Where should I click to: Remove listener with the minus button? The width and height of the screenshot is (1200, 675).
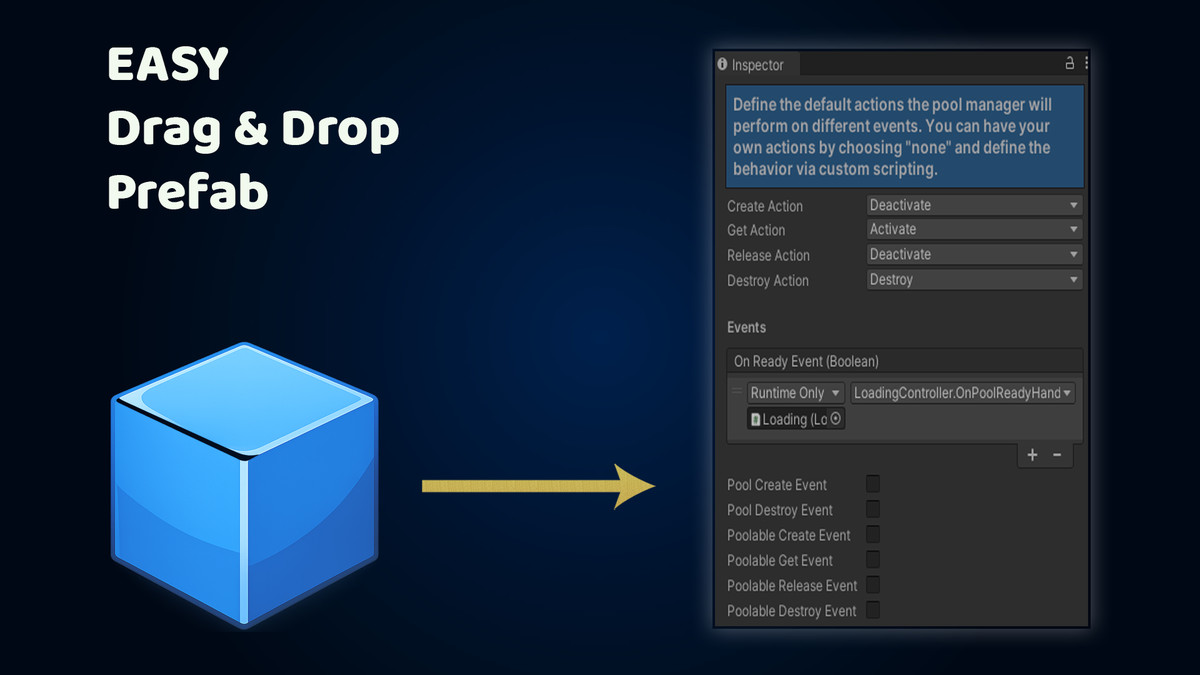point(1057,455)
